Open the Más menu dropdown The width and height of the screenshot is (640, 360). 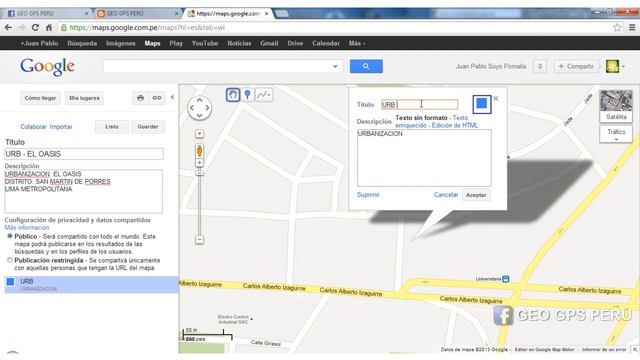(357, 43)
